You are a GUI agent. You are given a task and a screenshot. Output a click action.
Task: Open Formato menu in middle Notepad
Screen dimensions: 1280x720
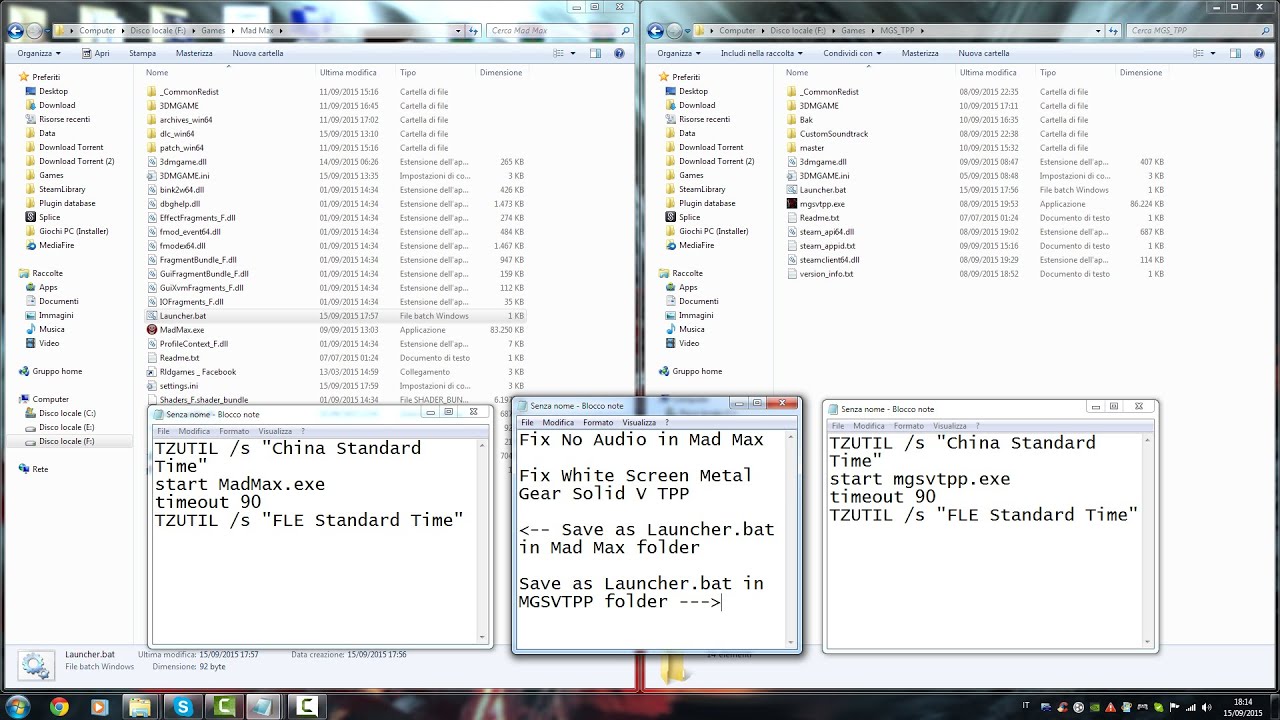[598, 423]
